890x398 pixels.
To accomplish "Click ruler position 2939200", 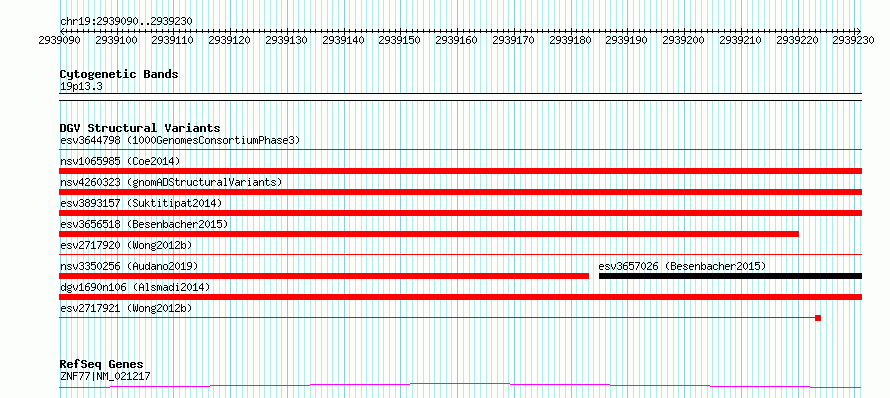I will pos(683,41).
